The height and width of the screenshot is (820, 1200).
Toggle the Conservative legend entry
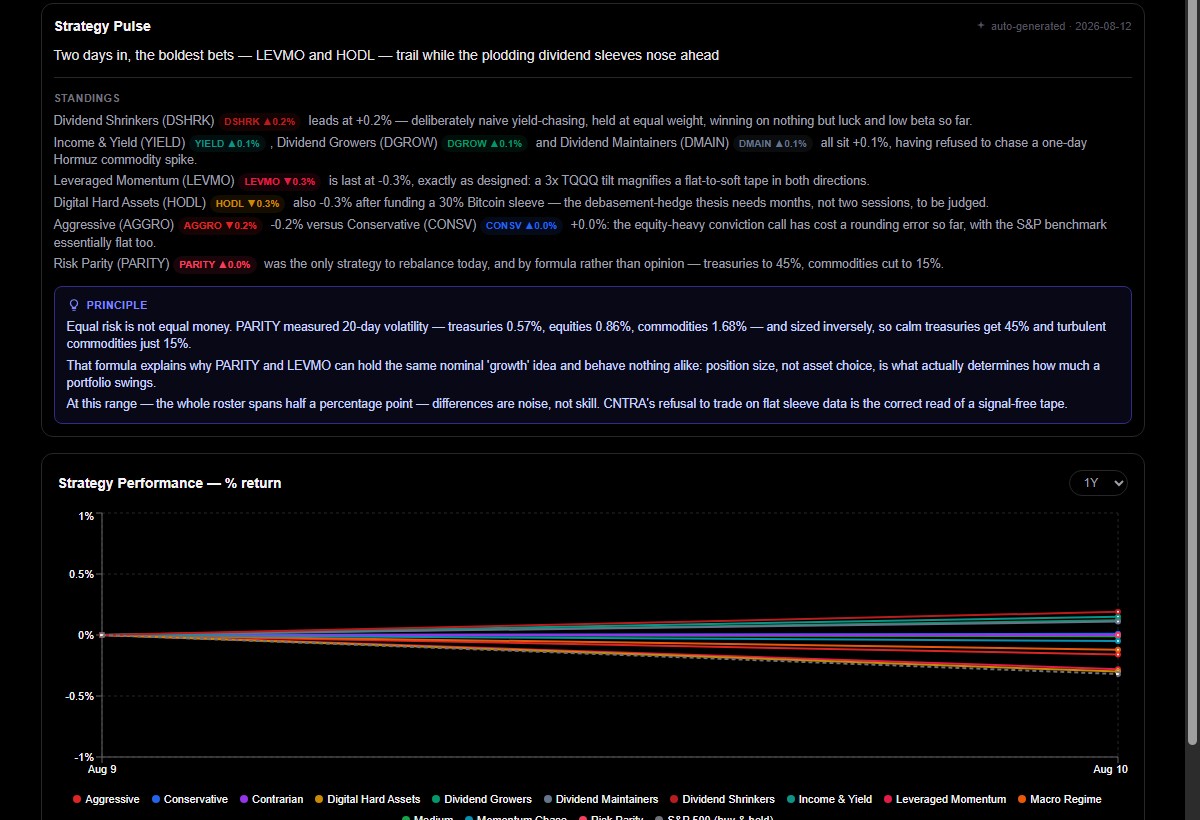(x=190, y=799)
